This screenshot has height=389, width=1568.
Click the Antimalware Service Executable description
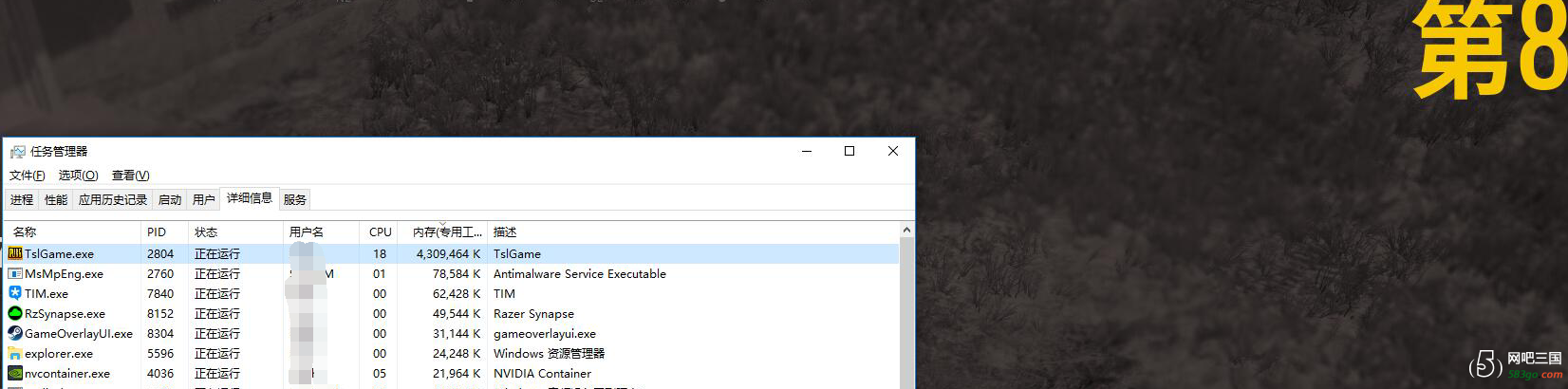coord(580,273)
